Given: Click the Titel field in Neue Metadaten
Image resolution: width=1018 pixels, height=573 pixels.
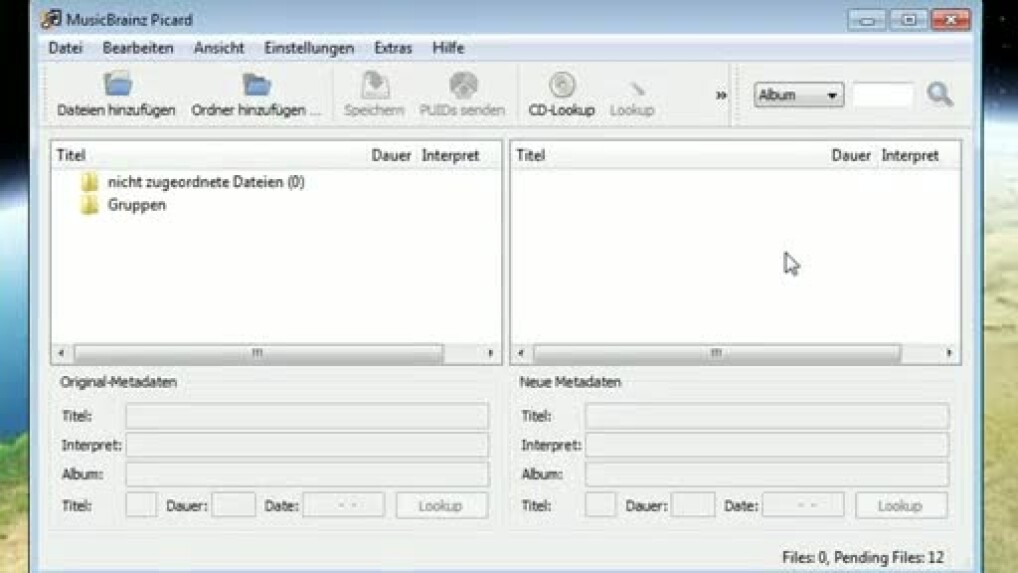Looking at the screenshot, I should [x=766, y=416].
